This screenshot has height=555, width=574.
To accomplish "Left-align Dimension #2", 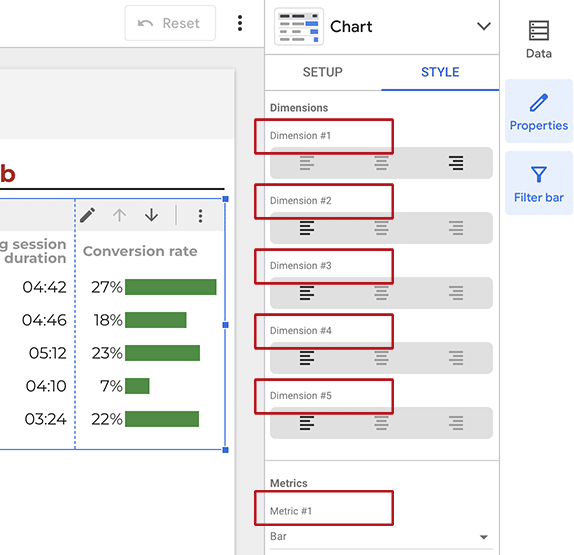I will point(307,228).
